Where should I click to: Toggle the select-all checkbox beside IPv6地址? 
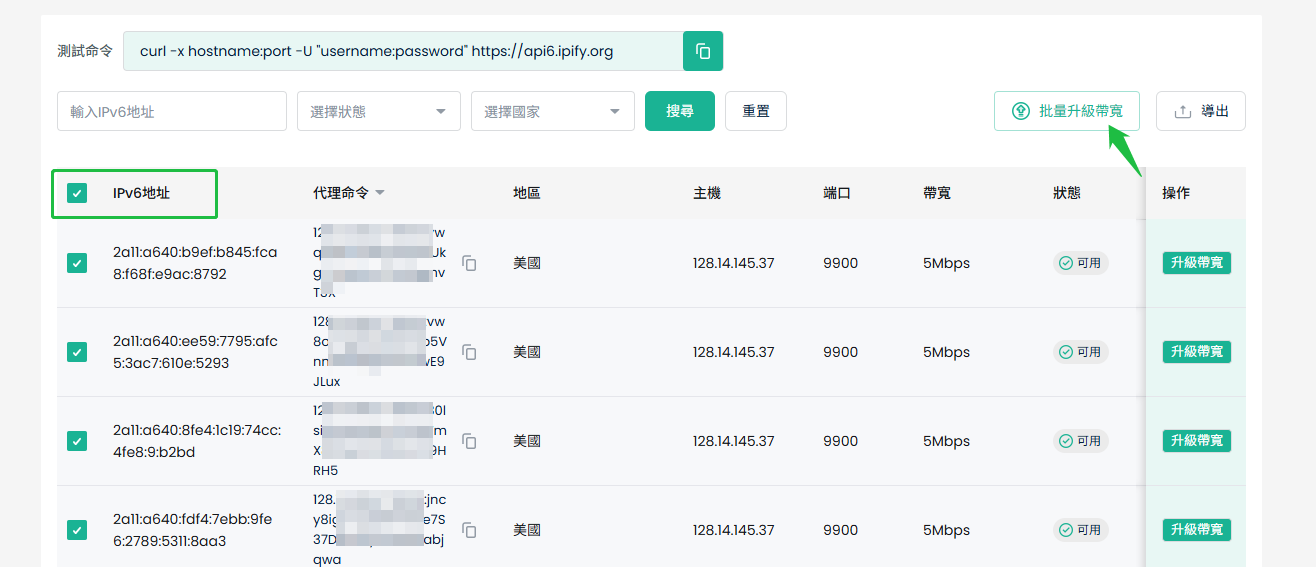[x=77, y=193]
